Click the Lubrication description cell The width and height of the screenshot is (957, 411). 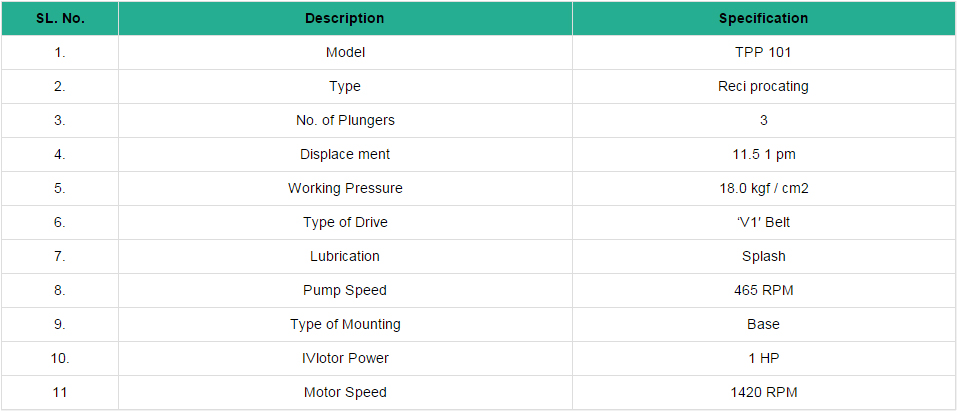[344, 256]
